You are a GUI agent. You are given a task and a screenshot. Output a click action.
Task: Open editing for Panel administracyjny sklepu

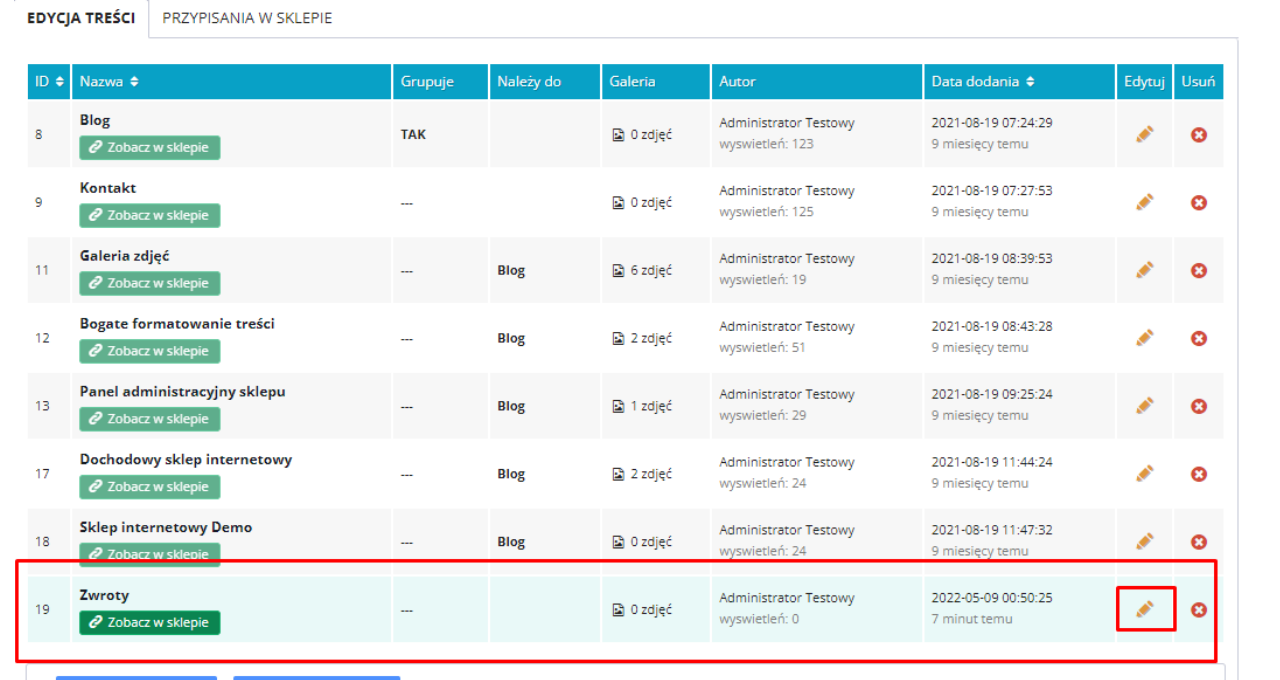tap(1145, 406)
